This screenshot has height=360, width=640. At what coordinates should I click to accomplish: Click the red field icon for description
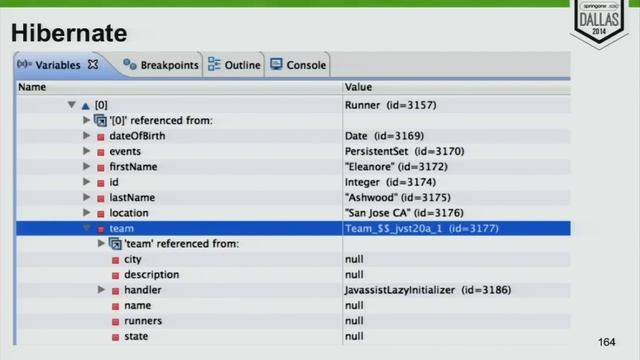point(116,276)
